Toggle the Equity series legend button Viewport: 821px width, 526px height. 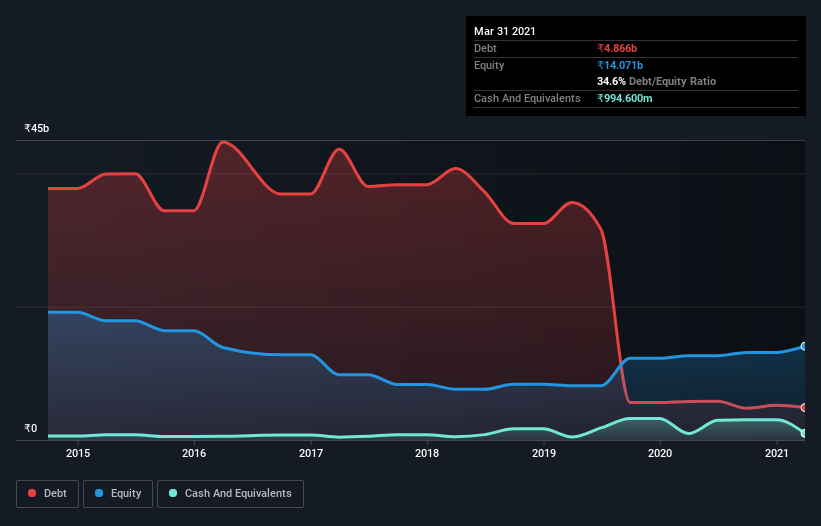click(x=118, y=494)
